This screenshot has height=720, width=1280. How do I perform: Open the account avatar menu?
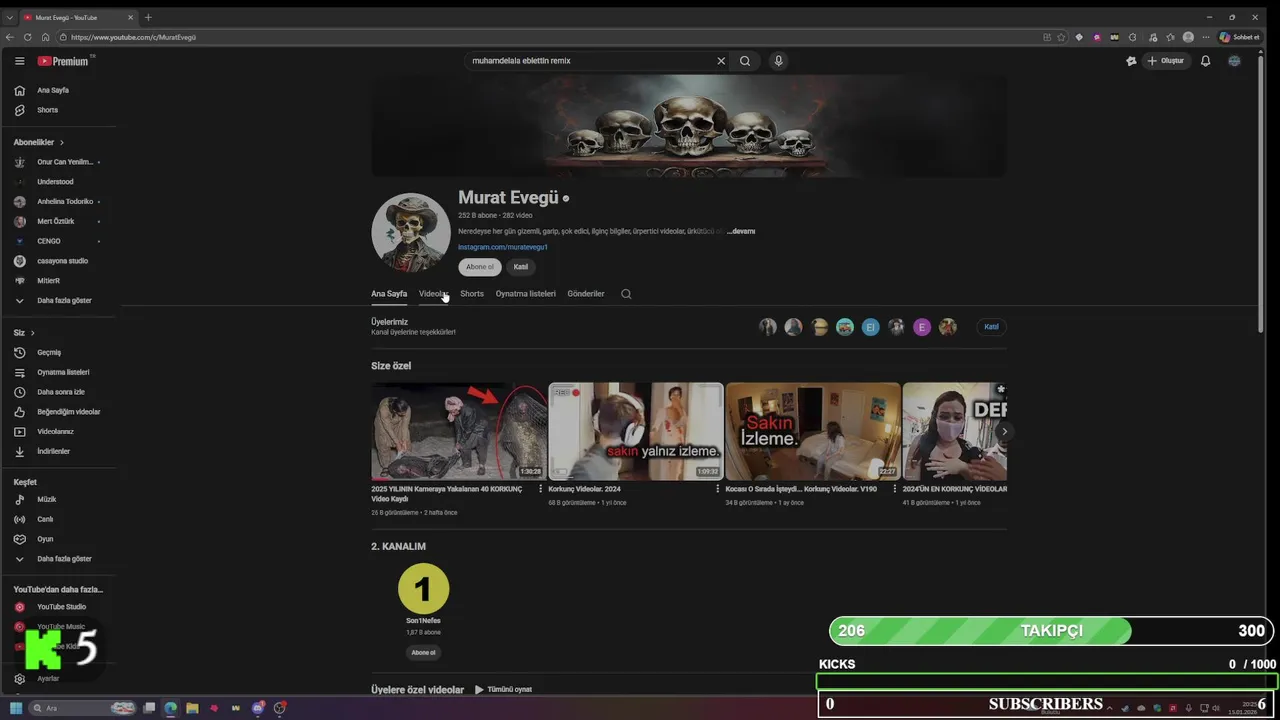(x=1234, y=61)
